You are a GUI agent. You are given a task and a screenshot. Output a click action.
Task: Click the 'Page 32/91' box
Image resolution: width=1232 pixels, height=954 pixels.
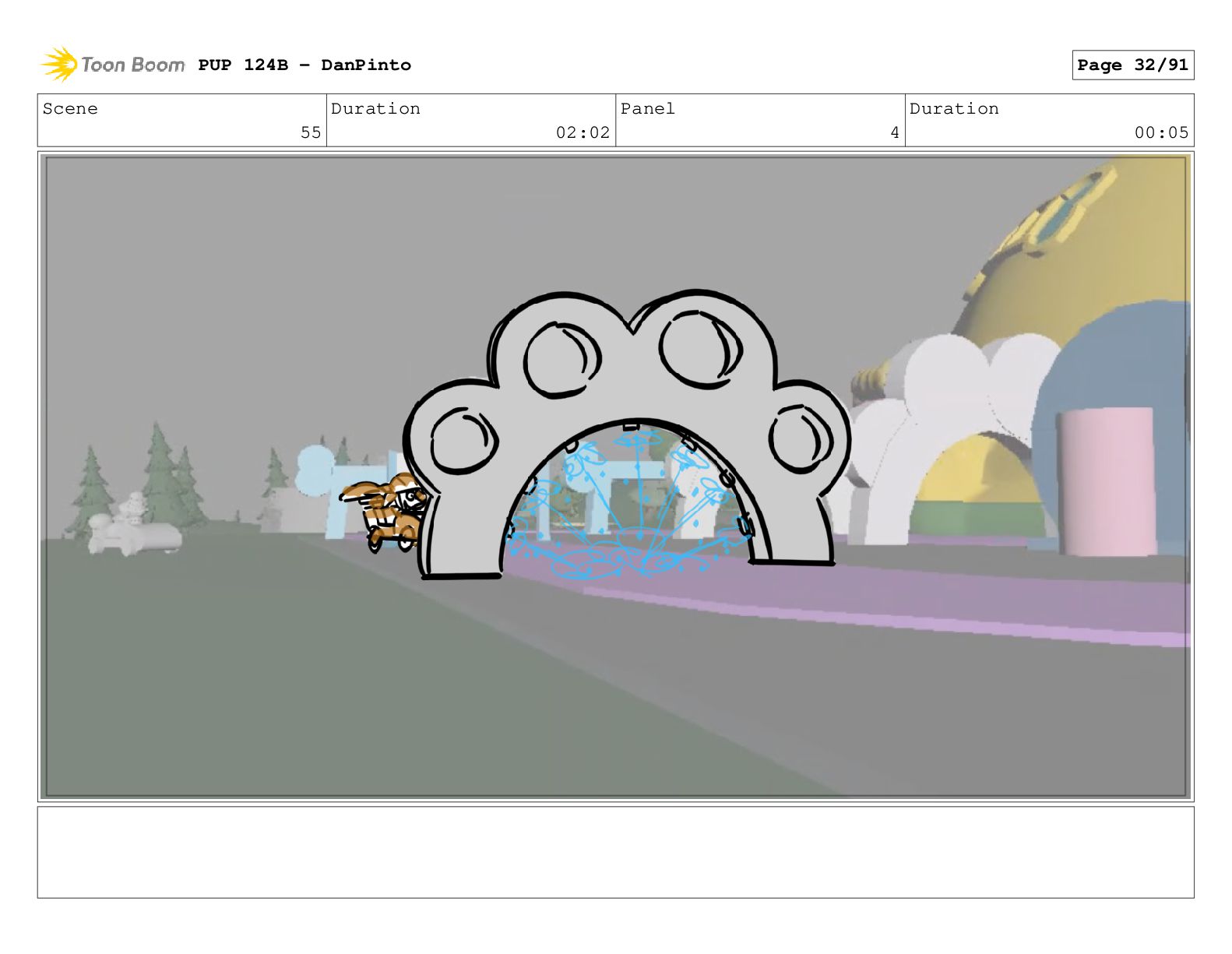[1132, 65]
